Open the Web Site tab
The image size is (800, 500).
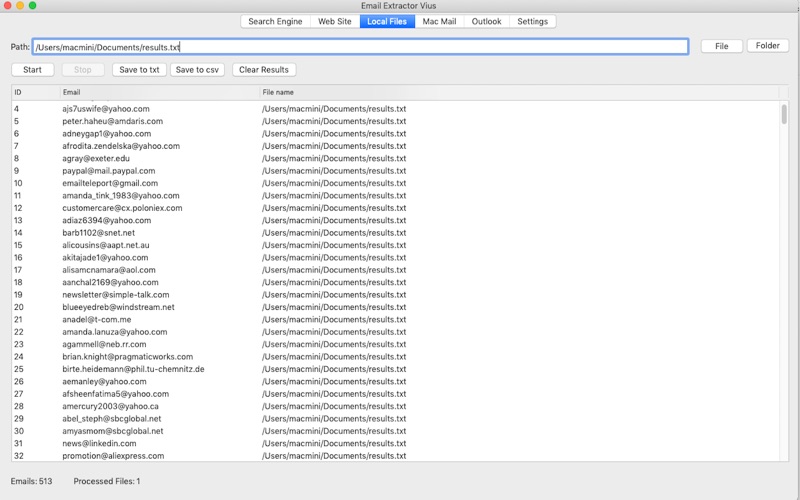point(335,21)
